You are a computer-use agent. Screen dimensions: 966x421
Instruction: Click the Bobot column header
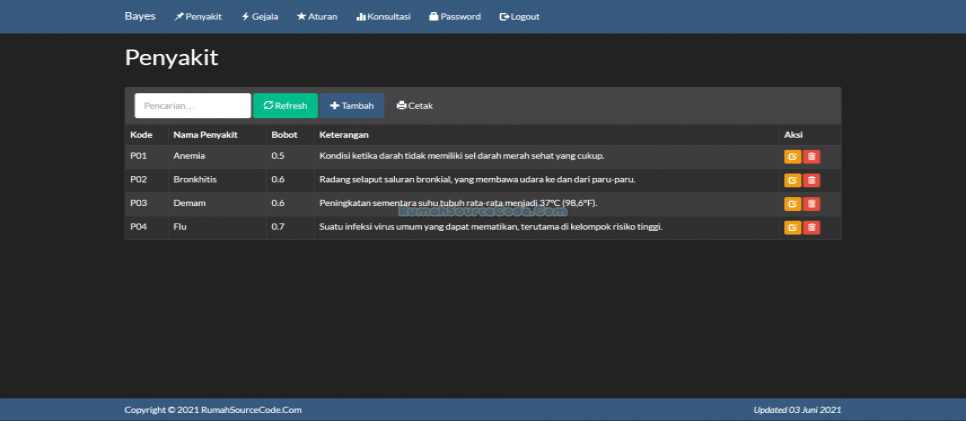[x=284, y=134]
